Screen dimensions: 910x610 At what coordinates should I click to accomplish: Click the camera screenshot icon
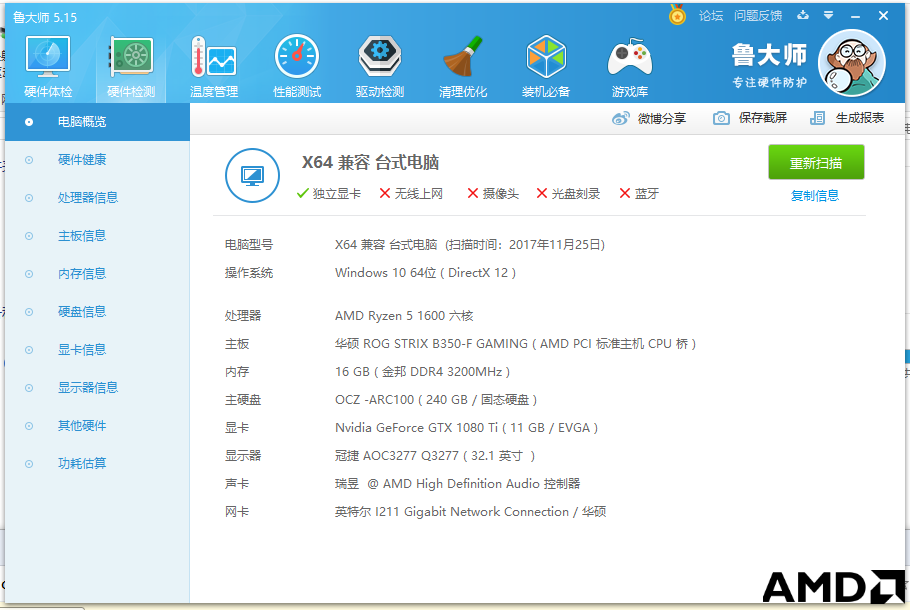[x=721, y=118]
